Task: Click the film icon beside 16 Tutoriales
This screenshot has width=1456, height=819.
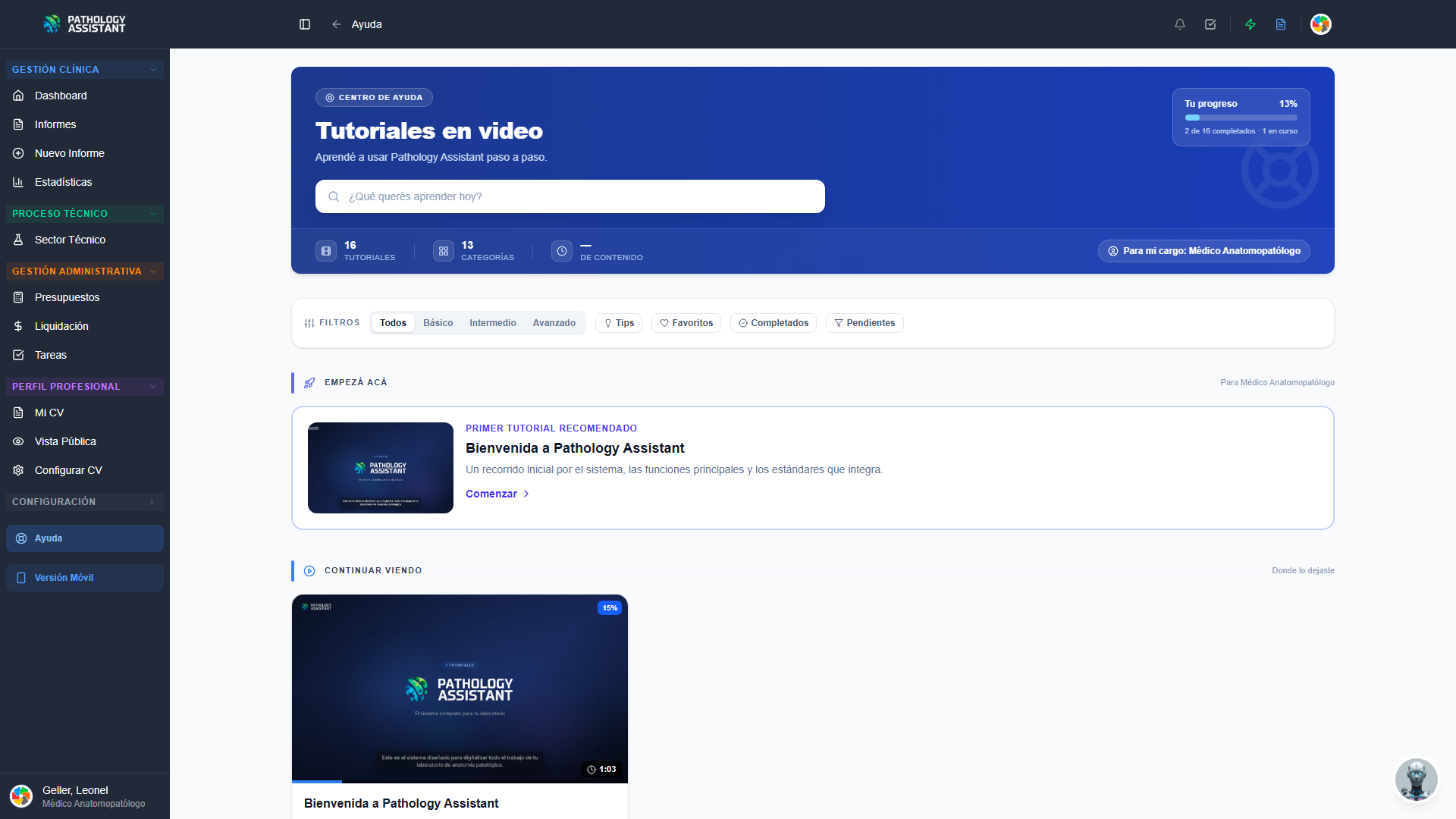Action: 326,251
